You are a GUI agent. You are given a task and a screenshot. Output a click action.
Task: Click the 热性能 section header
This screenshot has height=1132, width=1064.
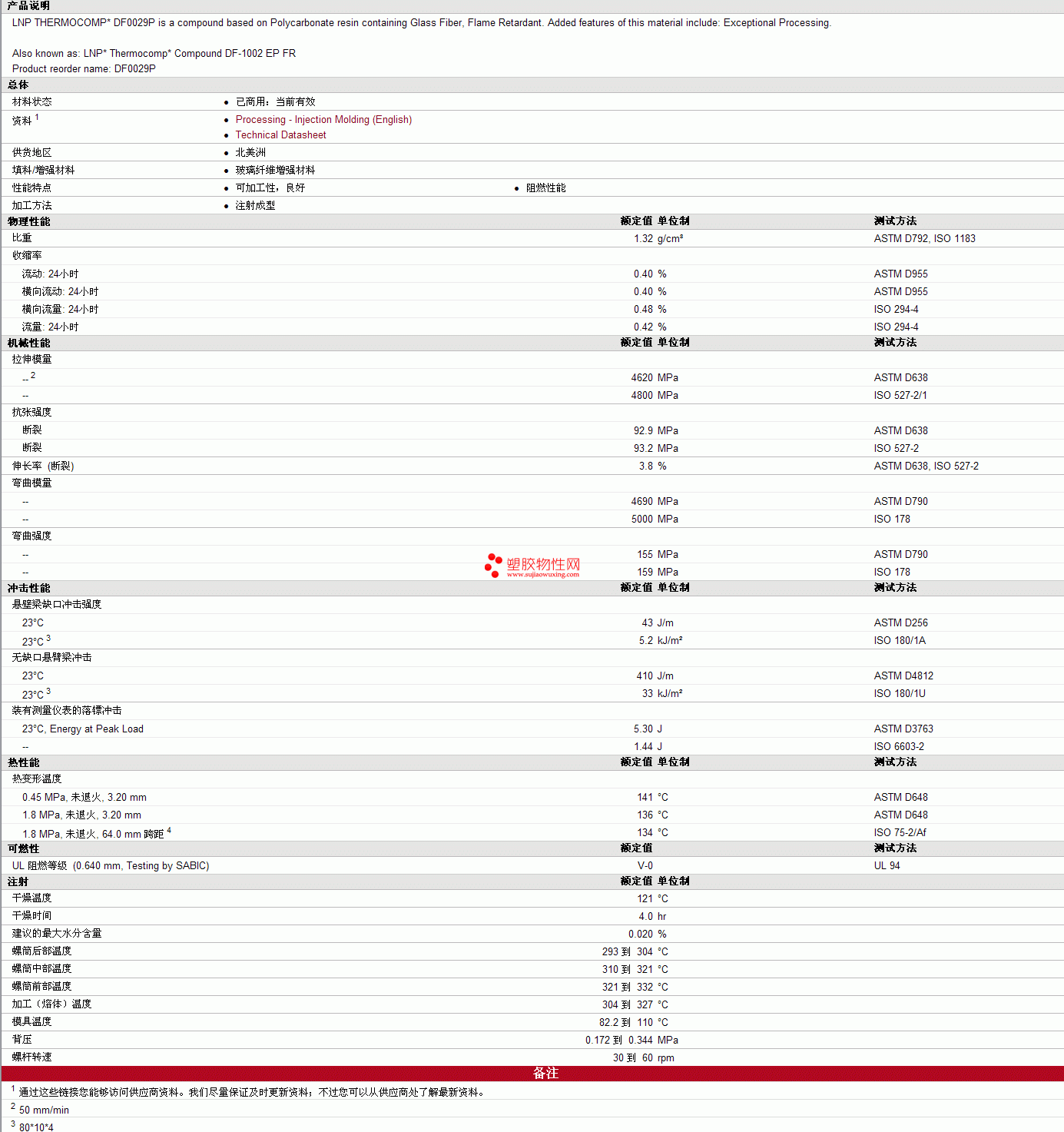tap(24, 762)
